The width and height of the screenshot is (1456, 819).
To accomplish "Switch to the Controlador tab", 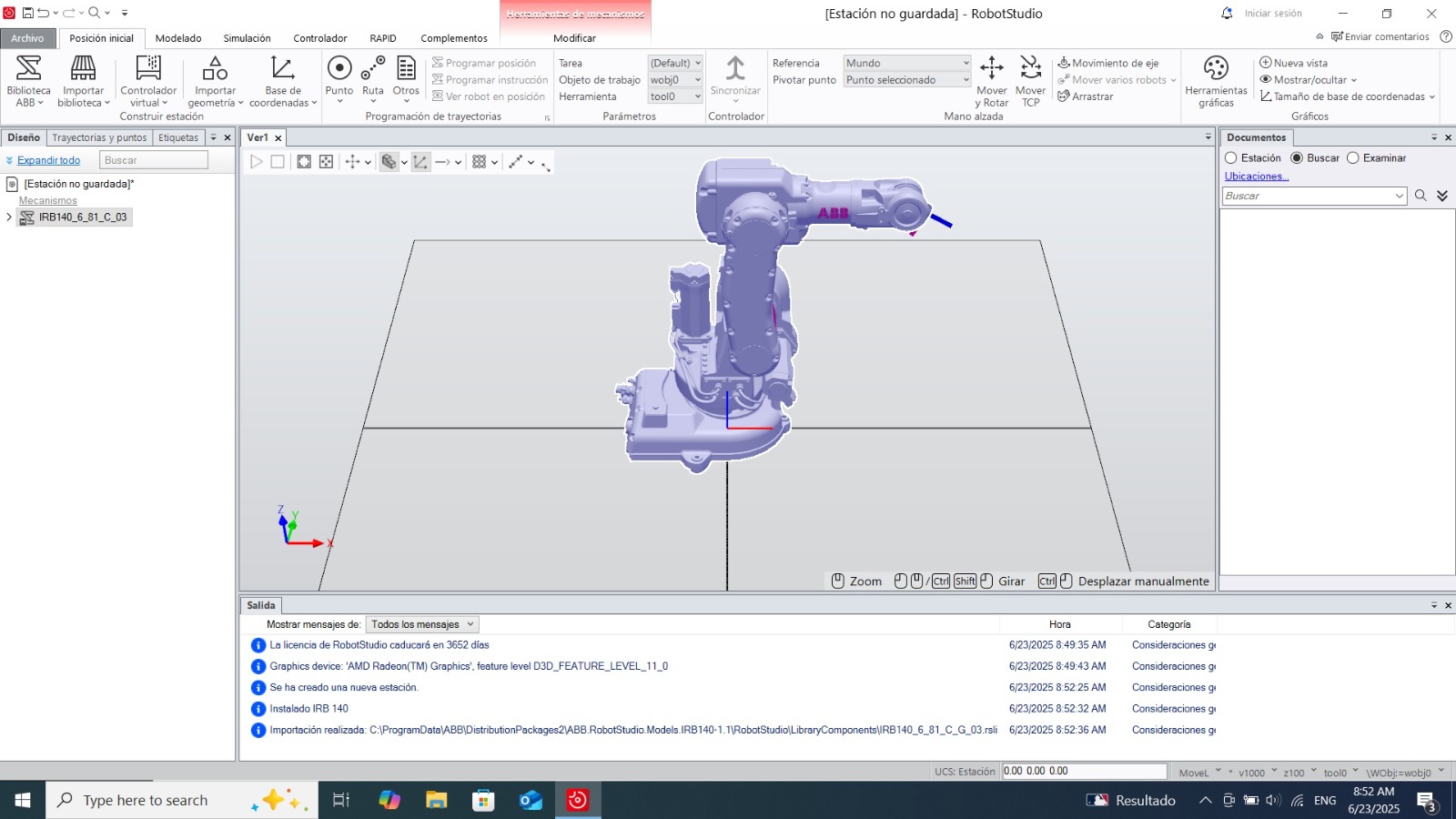I will point(319,38).
